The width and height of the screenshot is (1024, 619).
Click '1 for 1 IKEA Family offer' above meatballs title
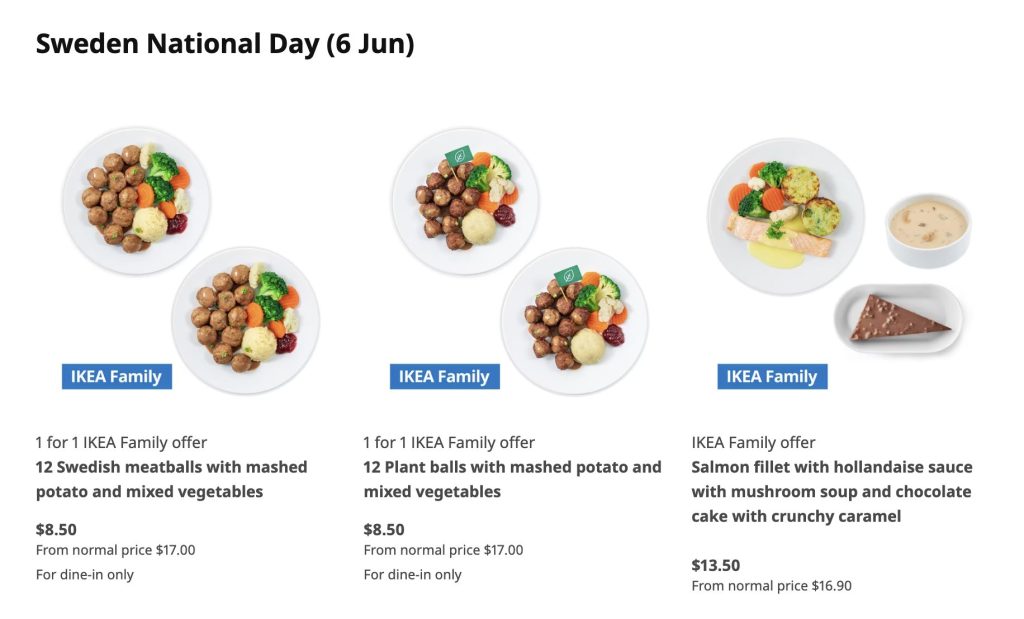tap(121, 442)
